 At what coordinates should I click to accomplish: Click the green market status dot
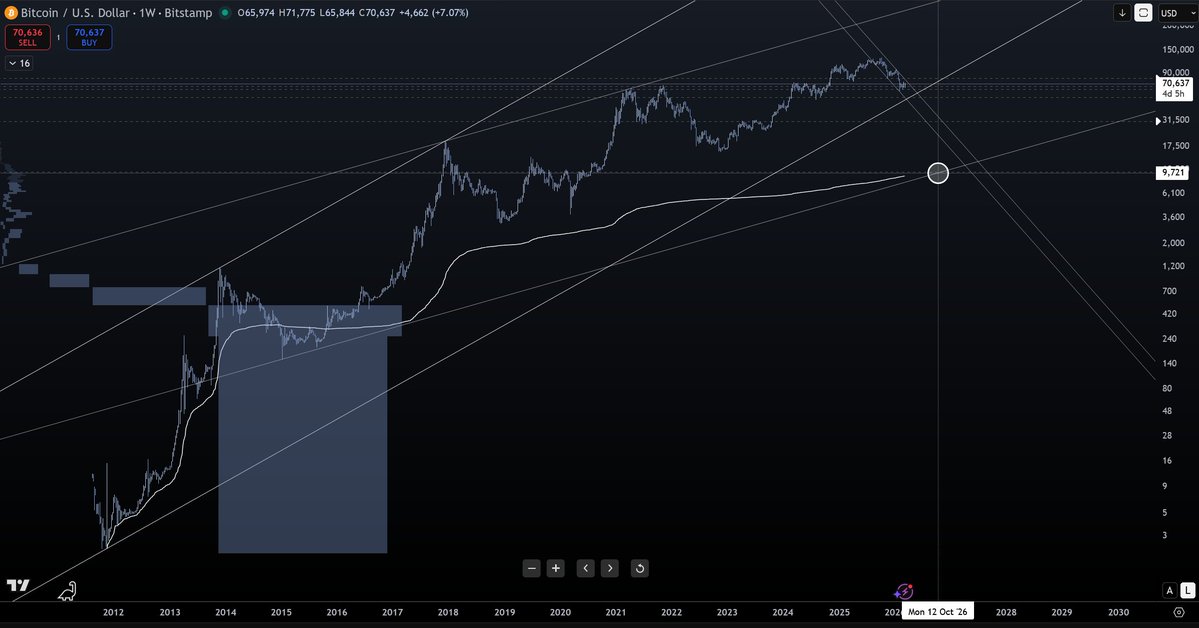225,13
